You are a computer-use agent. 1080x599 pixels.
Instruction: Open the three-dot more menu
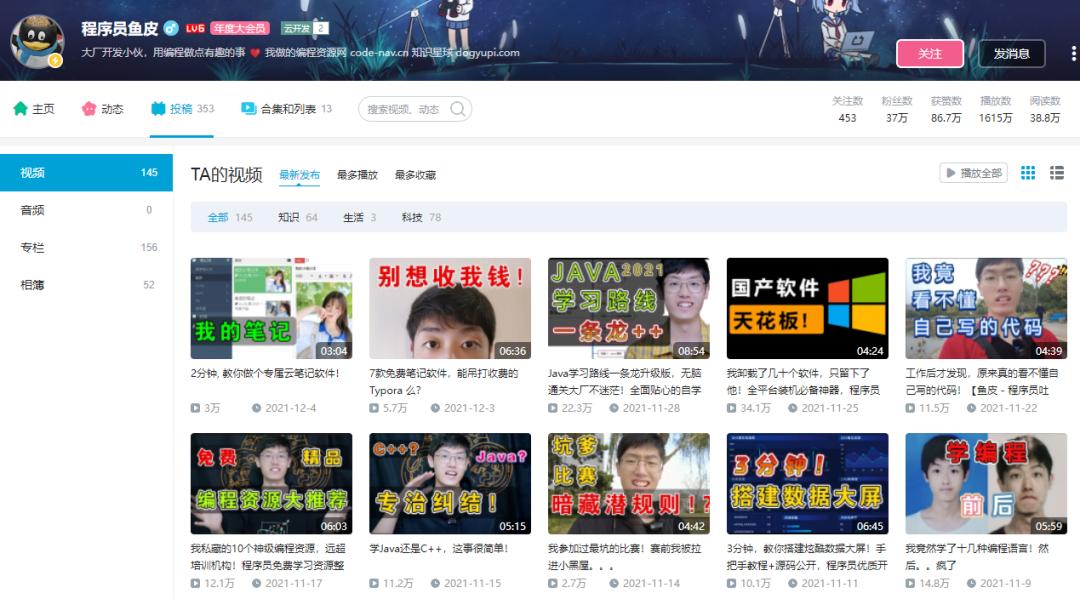[x=1073, y=54]
